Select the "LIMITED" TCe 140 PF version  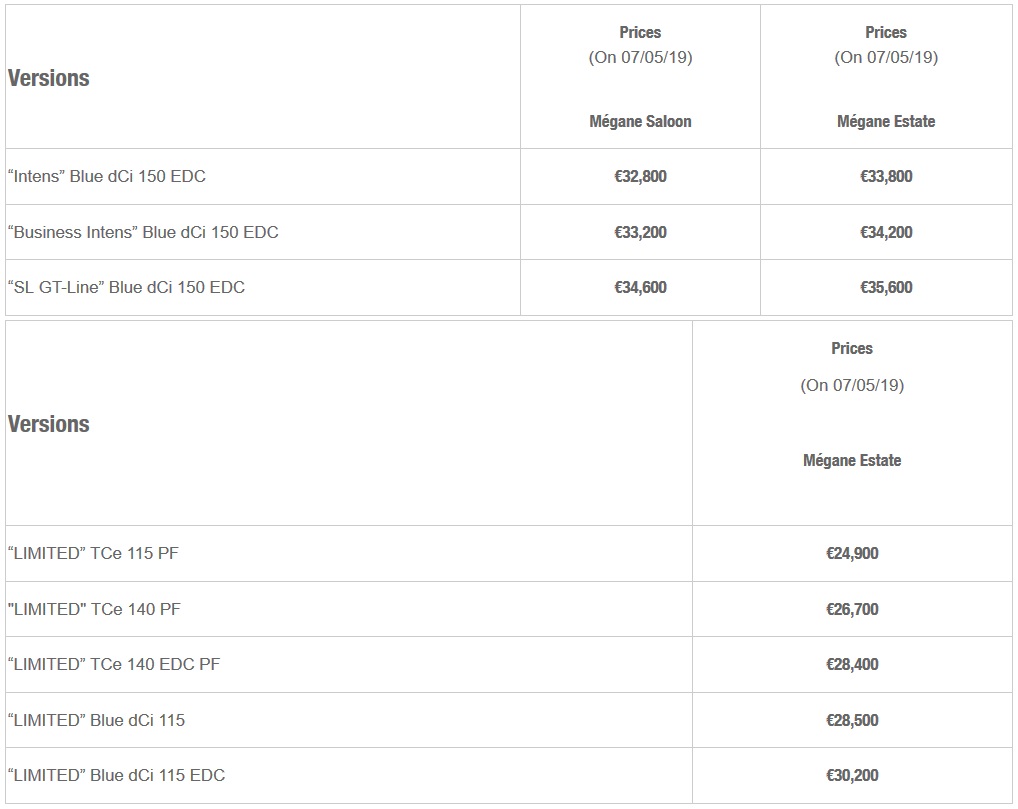point(94,609)
